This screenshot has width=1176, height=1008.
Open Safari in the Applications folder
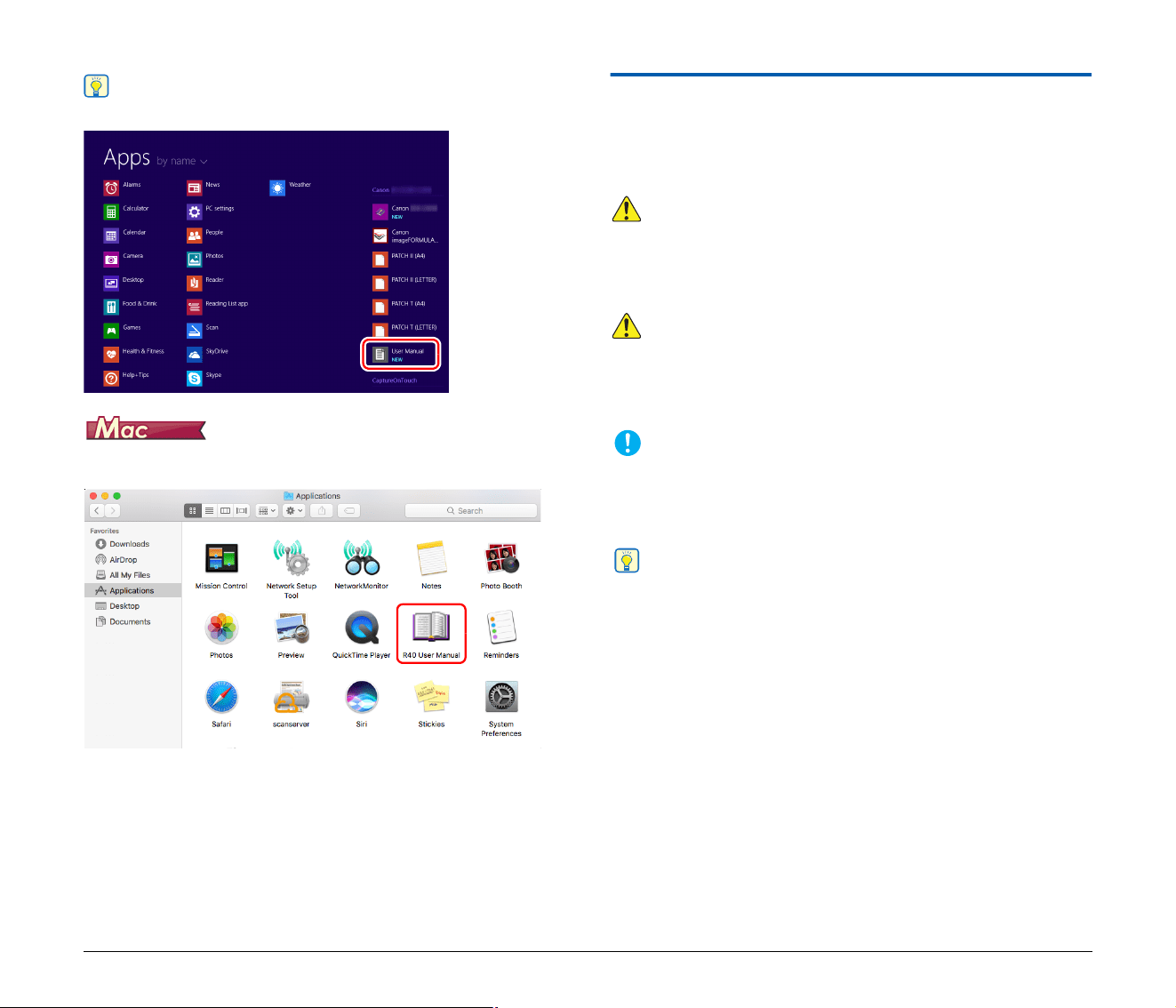coord(221,704)
